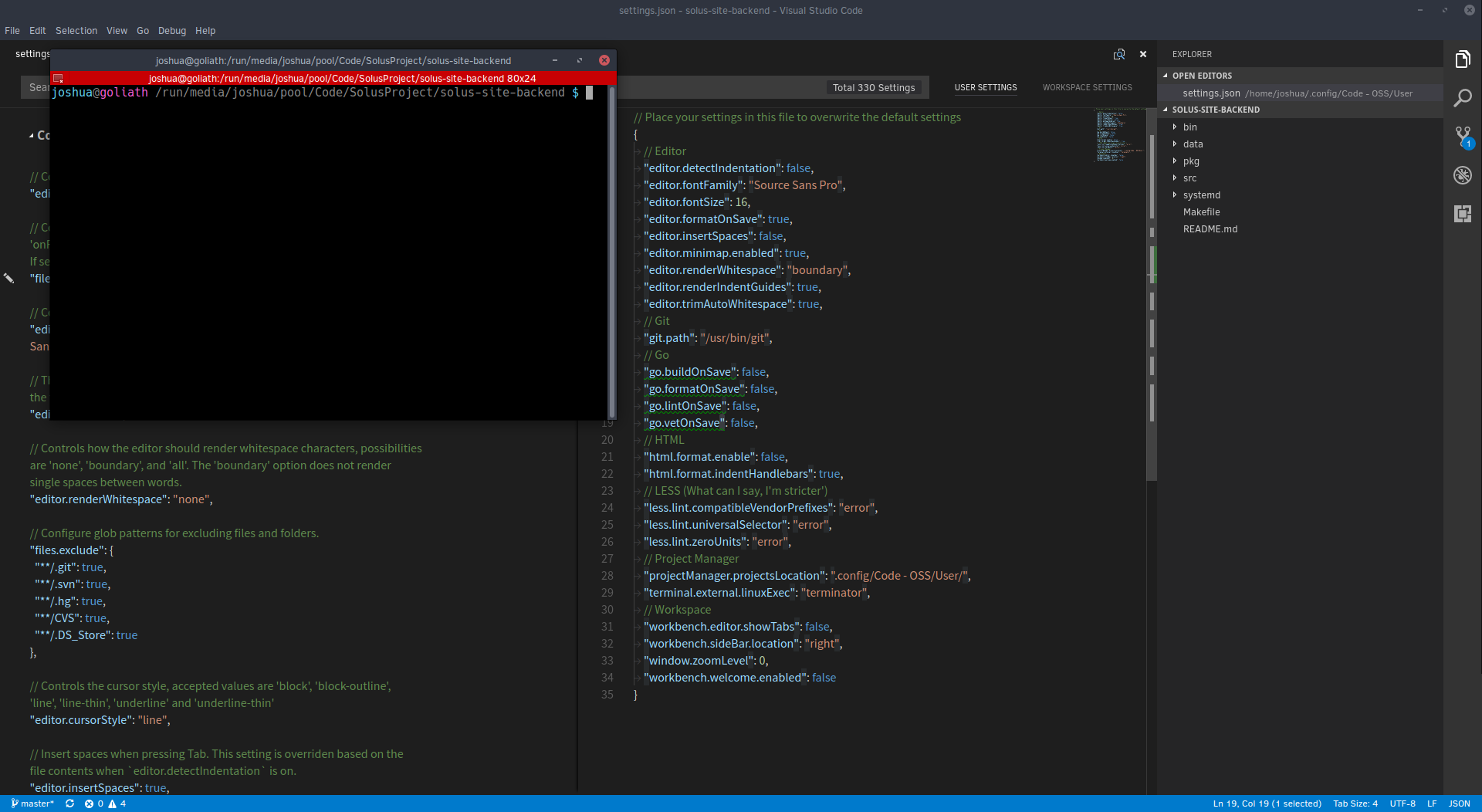Open README.md in explorer

click(1210, 229)
